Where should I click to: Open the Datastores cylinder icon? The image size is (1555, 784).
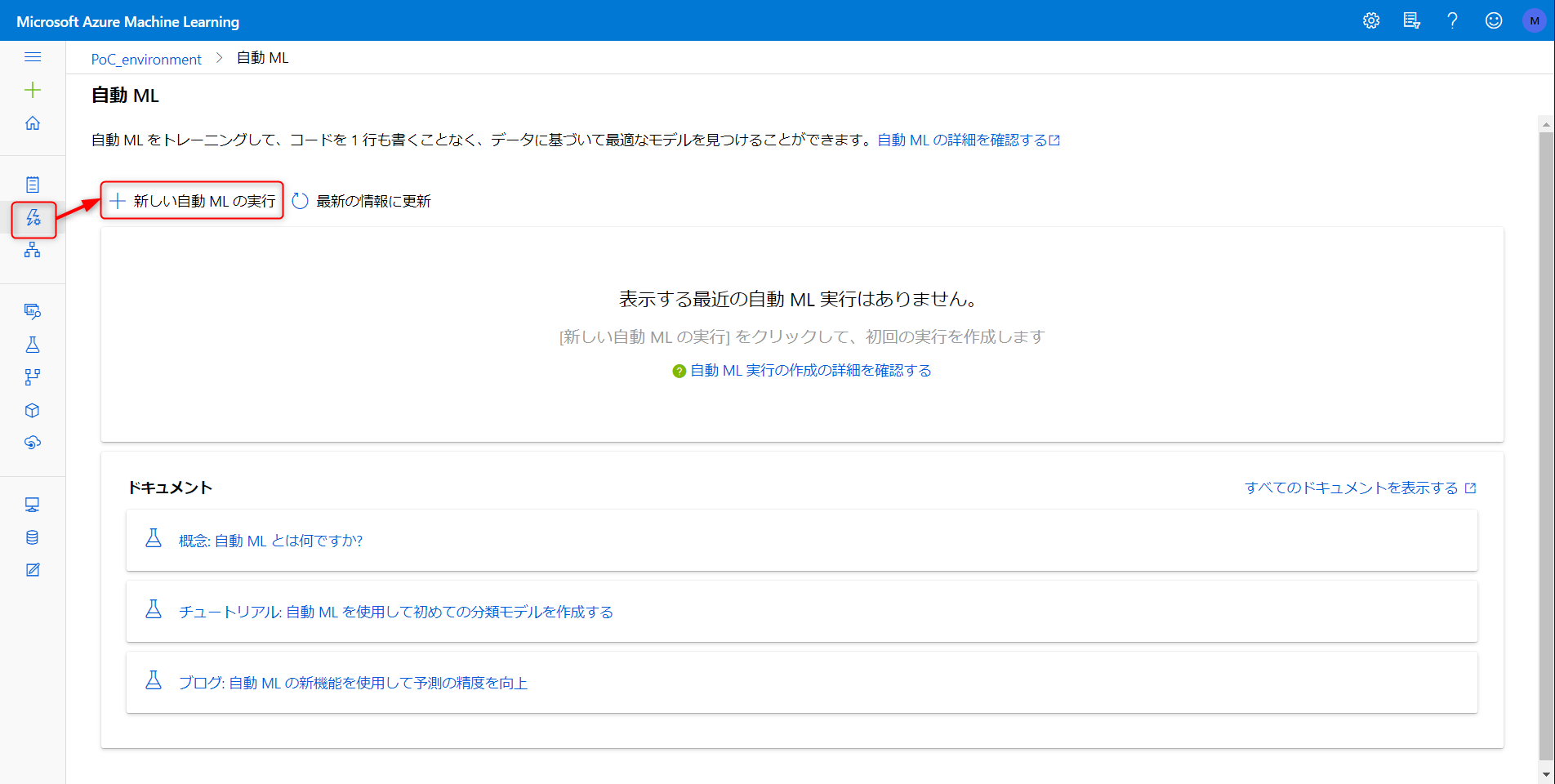pyautogui.click(x=33, y=537)
